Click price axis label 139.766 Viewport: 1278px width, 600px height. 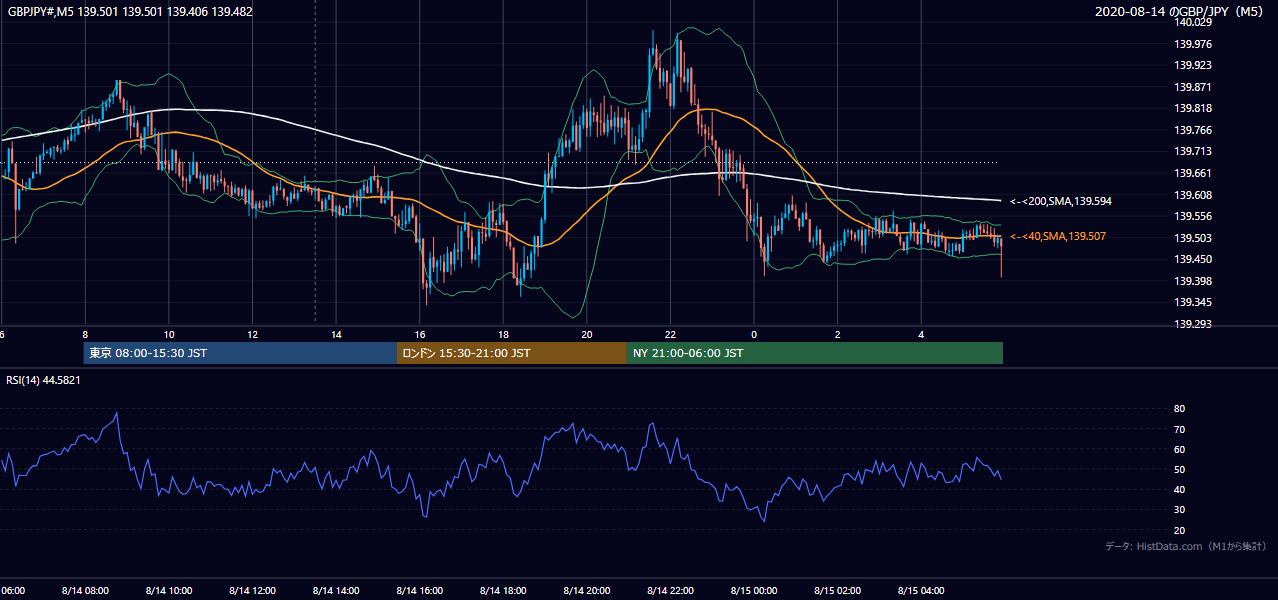[1192, 130]
